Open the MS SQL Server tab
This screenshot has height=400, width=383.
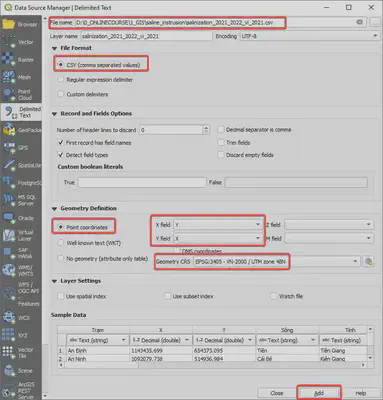tap(21, 200)
